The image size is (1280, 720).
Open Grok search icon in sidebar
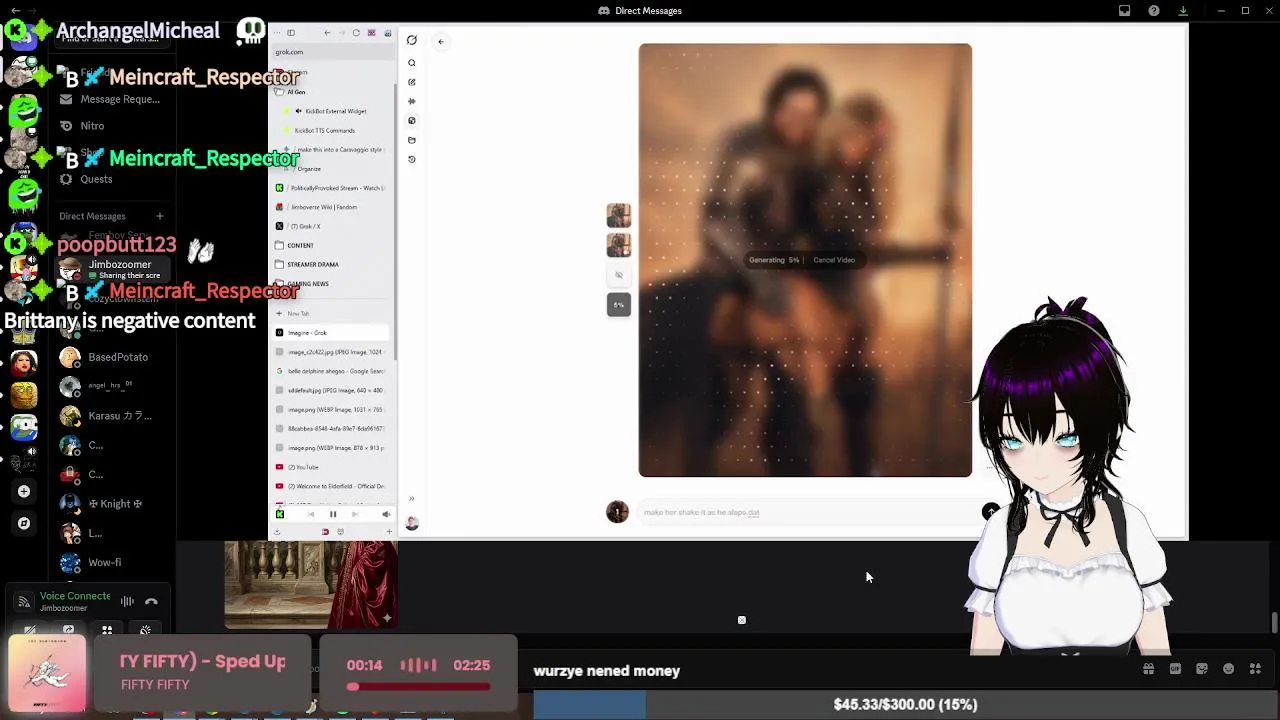[411, 63]
